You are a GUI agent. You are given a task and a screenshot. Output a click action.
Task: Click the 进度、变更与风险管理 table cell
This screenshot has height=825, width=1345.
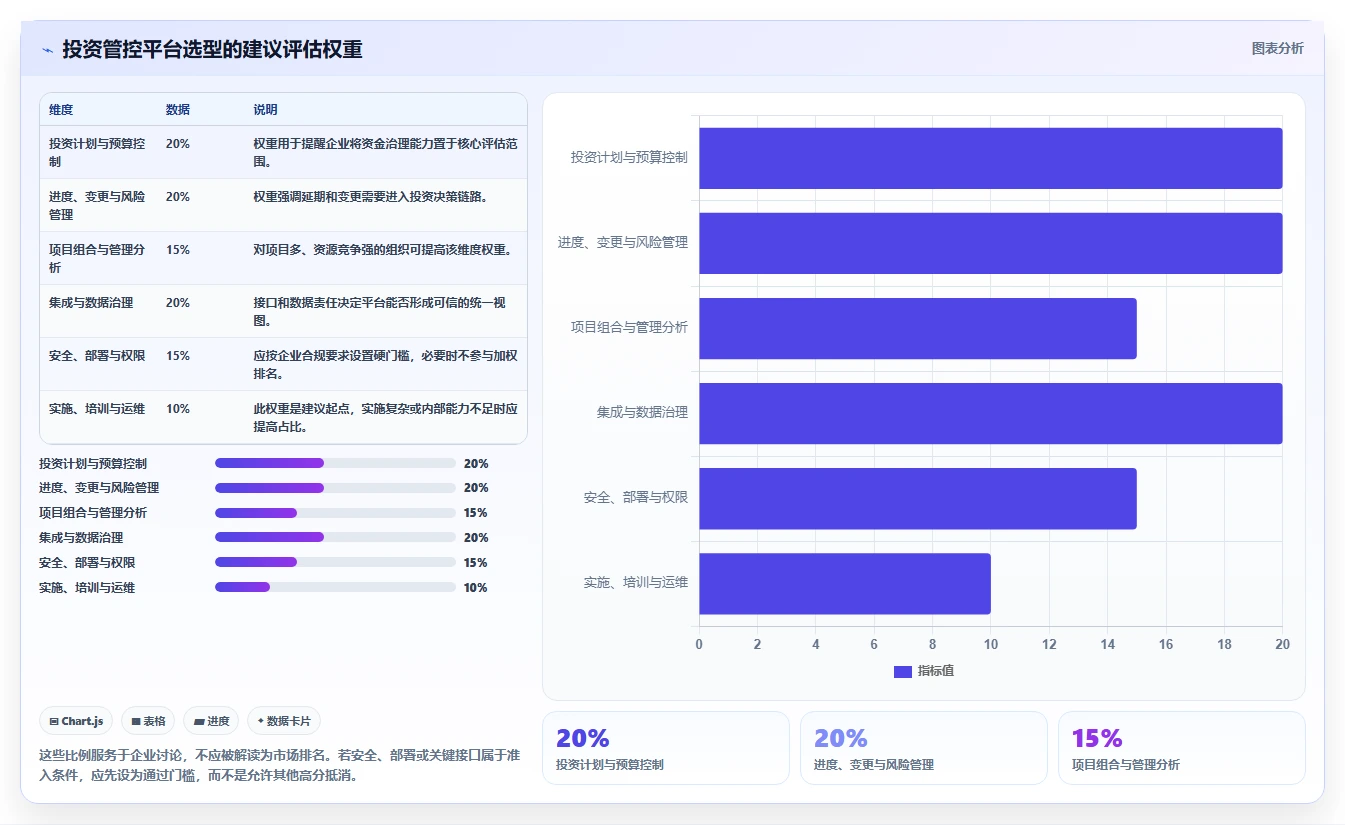click(x=97, y=205)
